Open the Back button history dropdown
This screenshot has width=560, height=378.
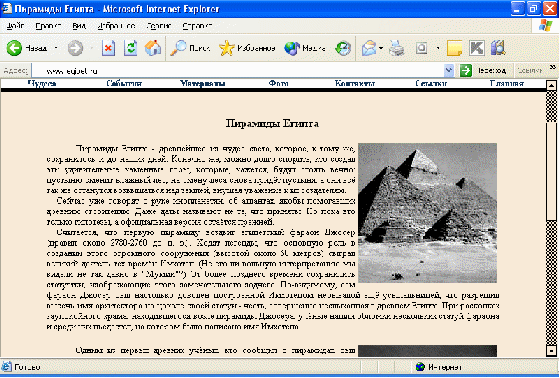click(56, 48)
